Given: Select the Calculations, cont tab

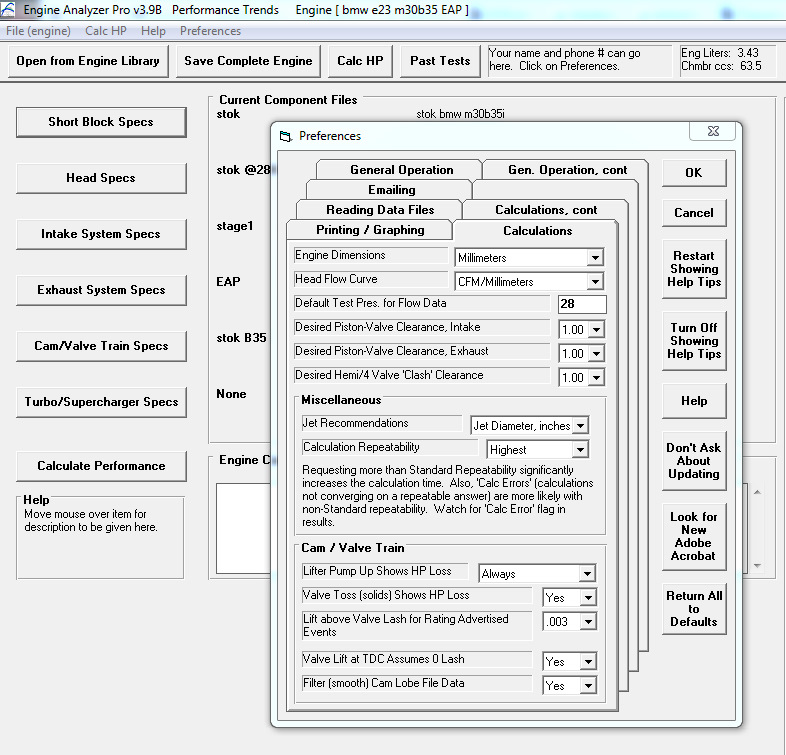Looking at the screenshot, I should tap(546, 210).
